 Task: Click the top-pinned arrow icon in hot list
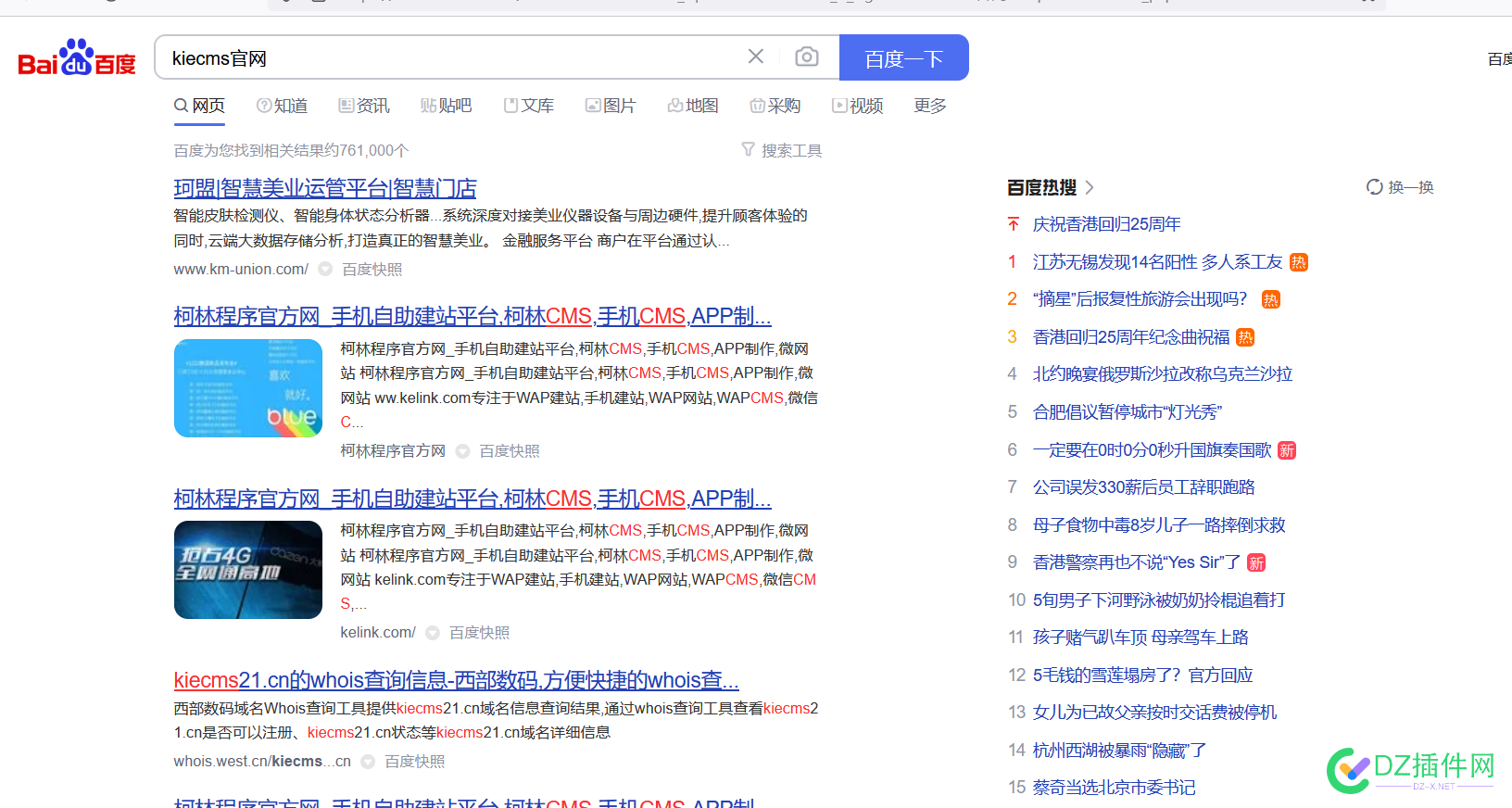pos(1013,224)
